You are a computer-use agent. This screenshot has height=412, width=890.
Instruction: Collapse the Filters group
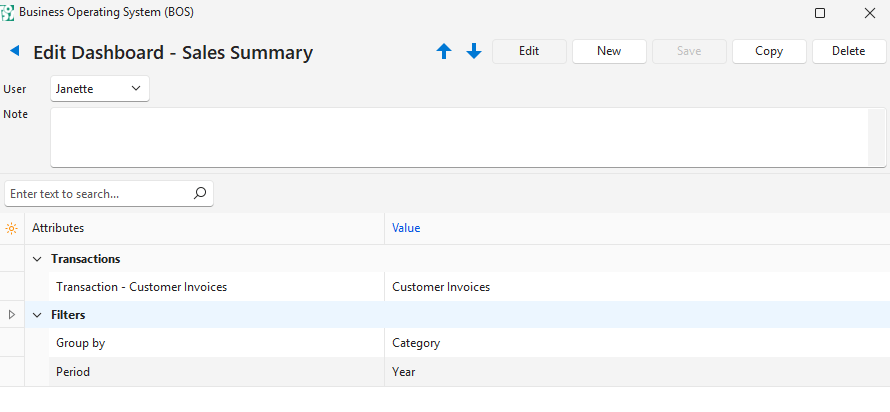click(37, 315)
